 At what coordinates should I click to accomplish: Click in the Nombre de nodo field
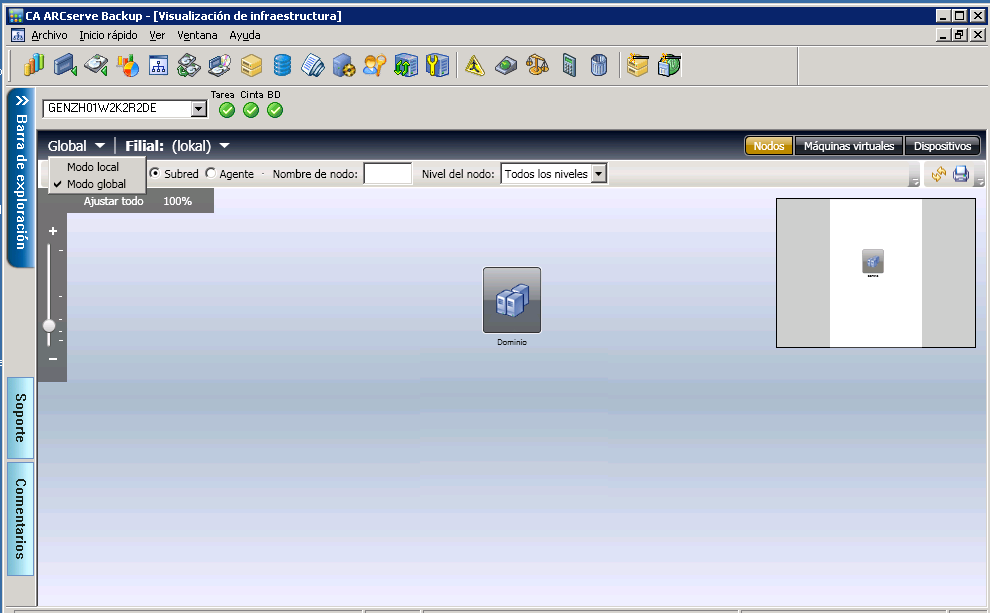coord(388,174)
